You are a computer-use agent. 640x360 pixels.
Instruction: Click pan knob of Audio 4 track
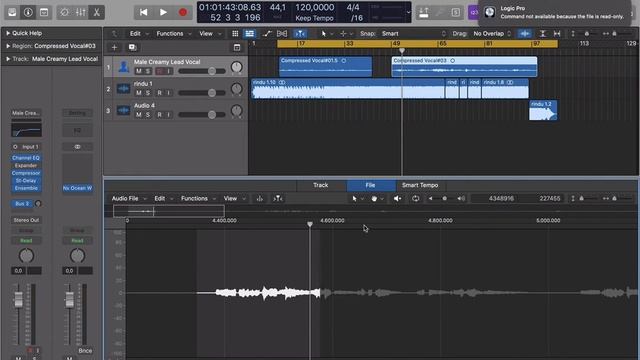click(x=237, y=110)
